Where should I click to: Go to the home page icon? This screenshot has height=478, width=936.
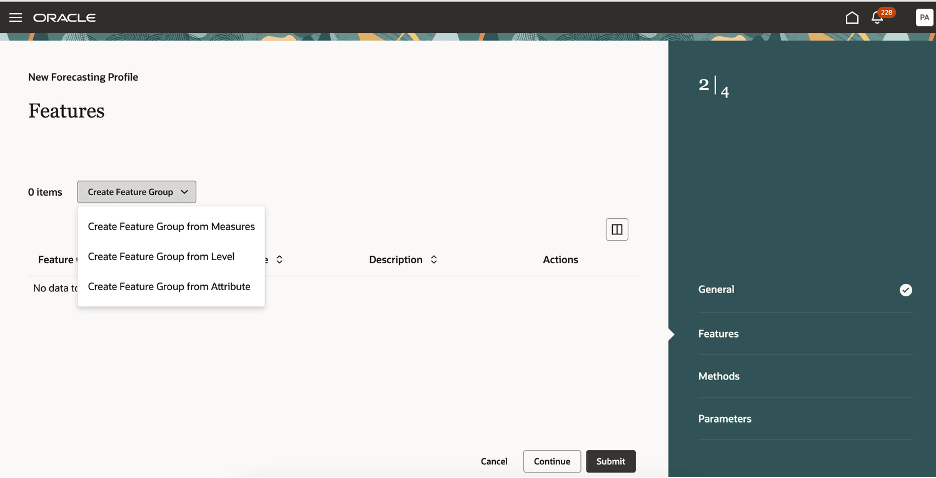pos(852,18)
